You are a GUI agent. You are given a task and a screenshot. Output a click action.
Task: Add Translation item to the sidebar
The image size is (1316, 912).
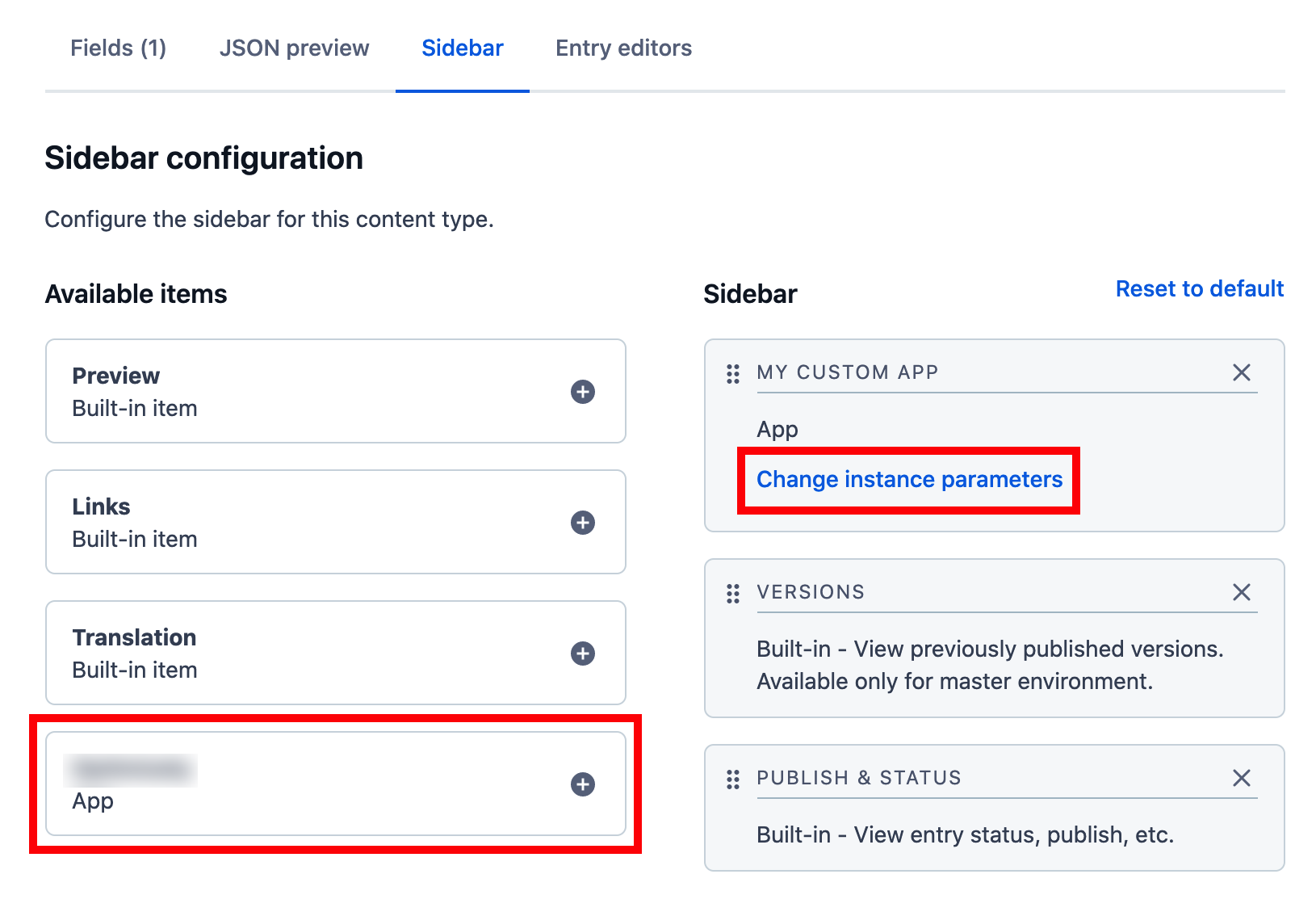pos(582,654)
